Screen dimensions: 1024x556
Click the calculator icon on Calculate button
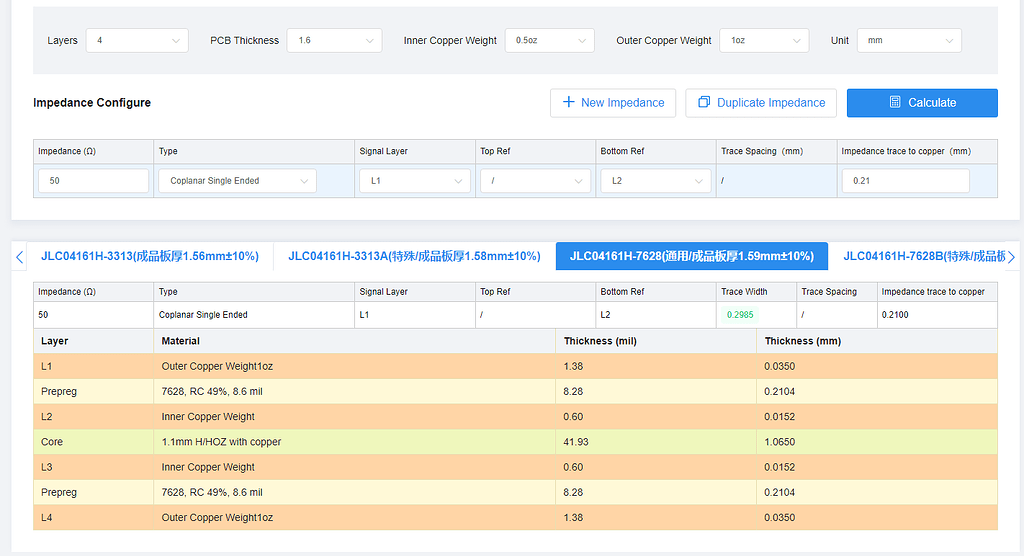[x=895, y=103]
